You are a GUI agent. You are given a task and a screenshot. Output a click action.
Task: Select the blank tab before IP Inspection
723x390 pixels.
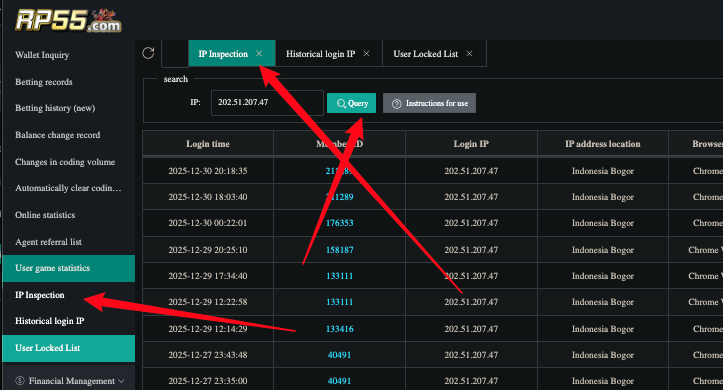tap(175, 53)
